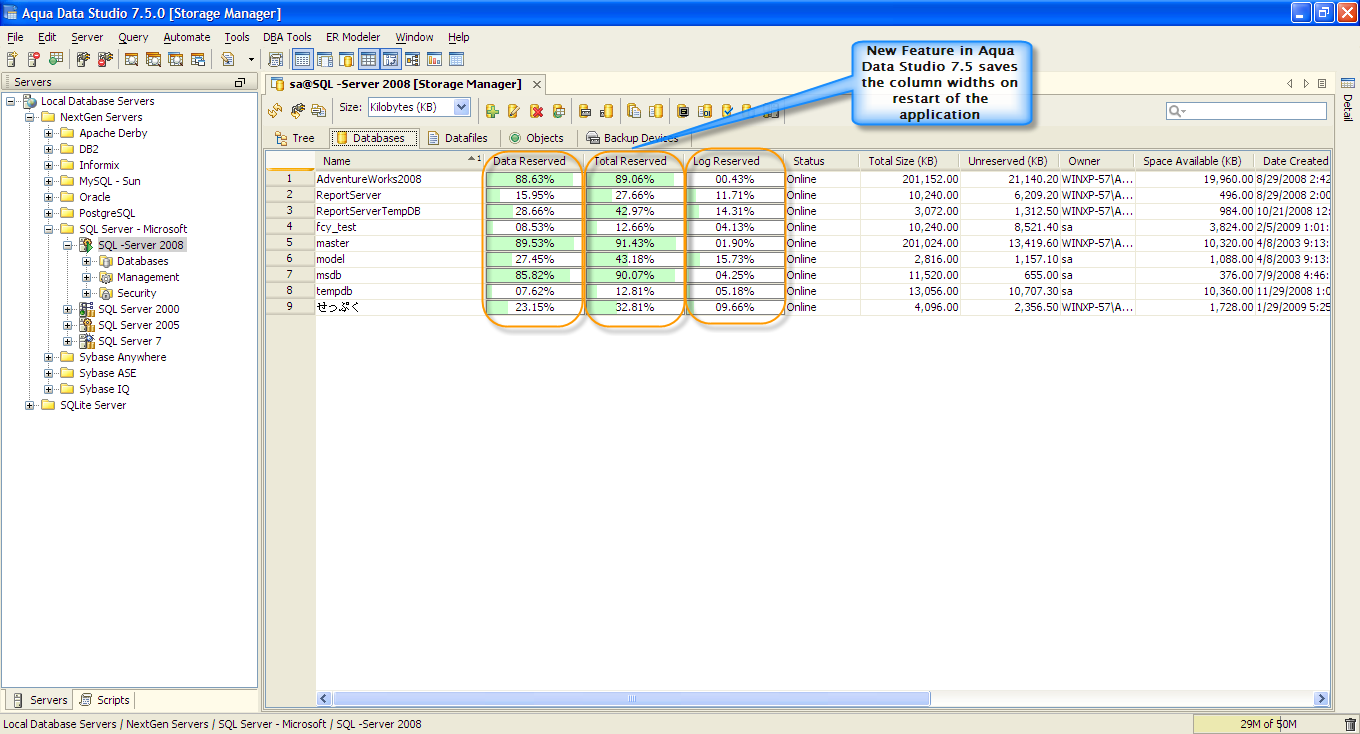Viewport: 1360px width, 734px height.
Task: Click the refresh-with-tools icon in Storage Manager toolbar
Action: 297,110
